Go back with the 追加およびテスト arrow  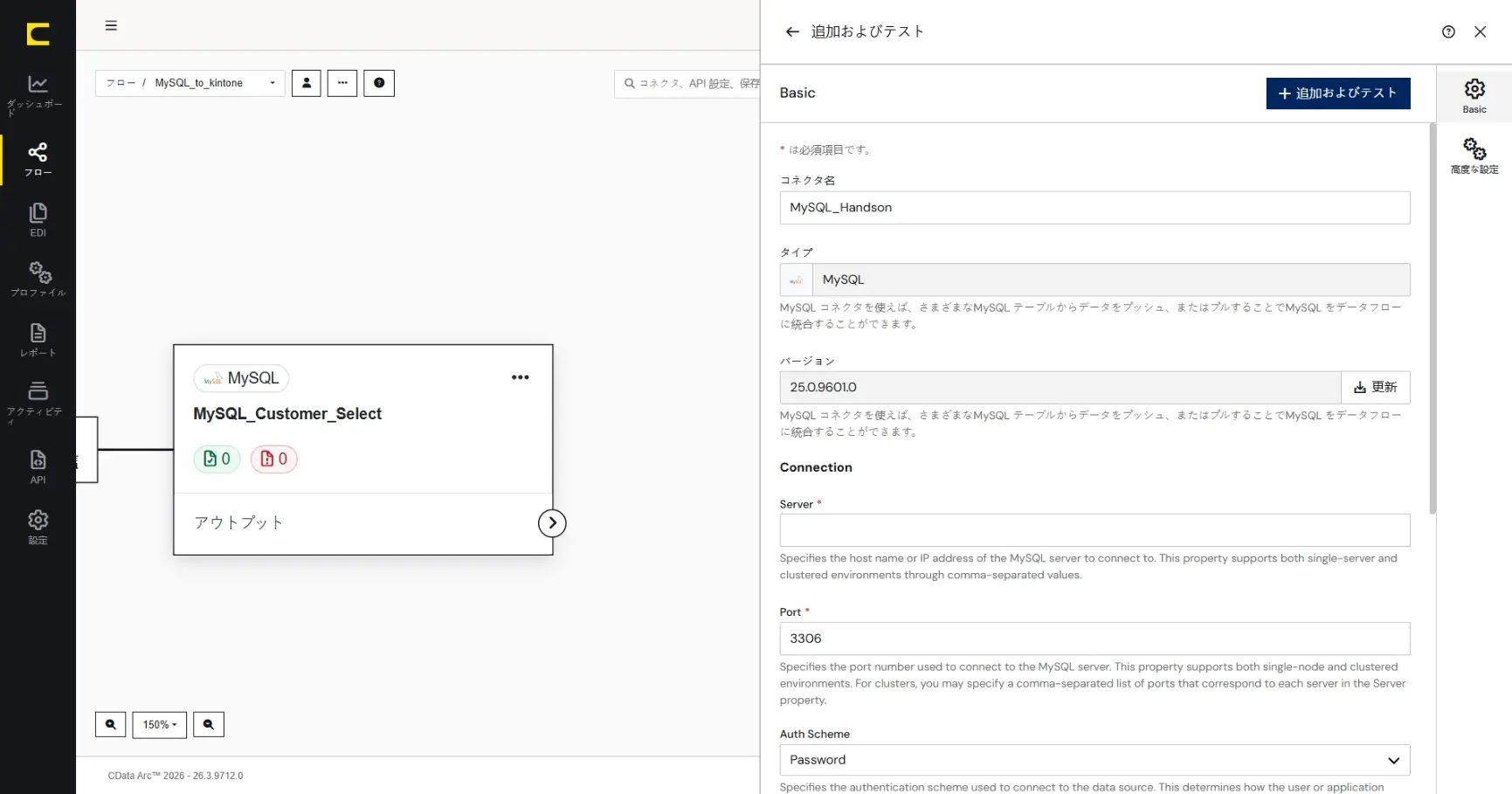792,32
